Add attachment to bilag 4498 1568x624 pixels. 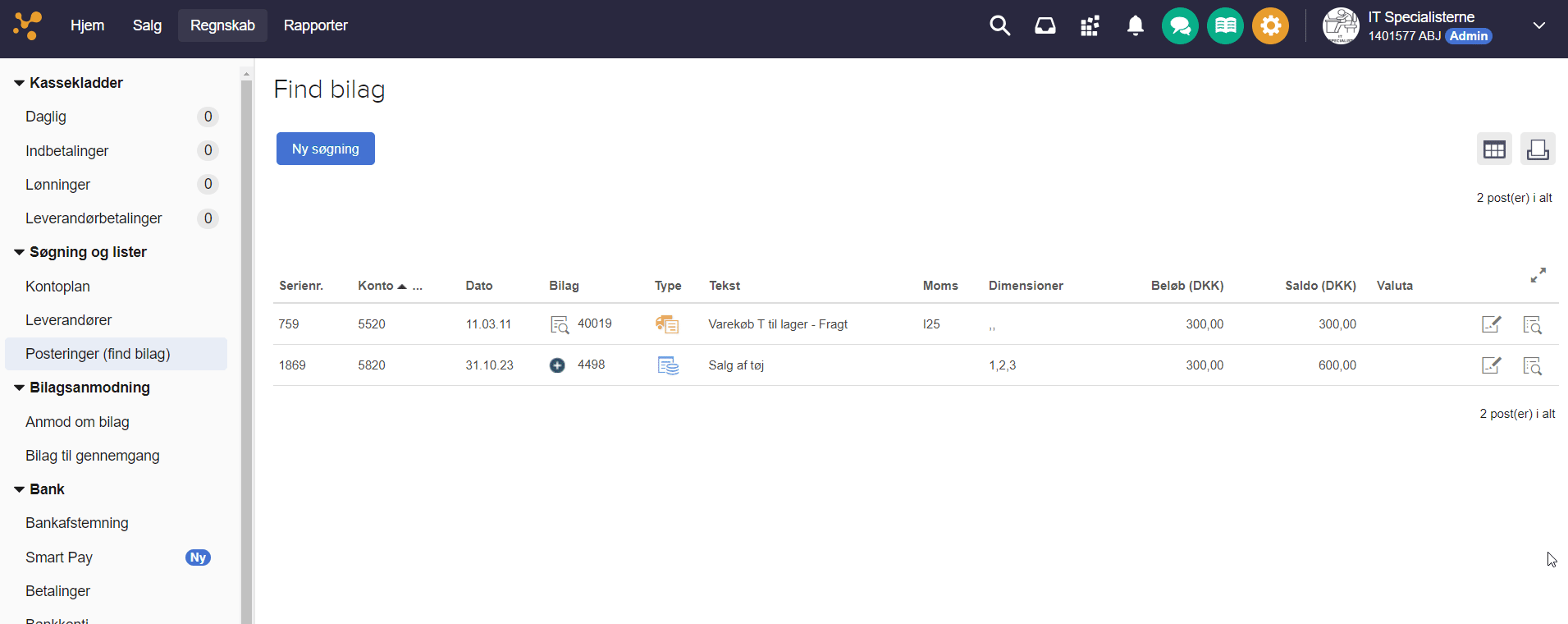tap(557, 365)
